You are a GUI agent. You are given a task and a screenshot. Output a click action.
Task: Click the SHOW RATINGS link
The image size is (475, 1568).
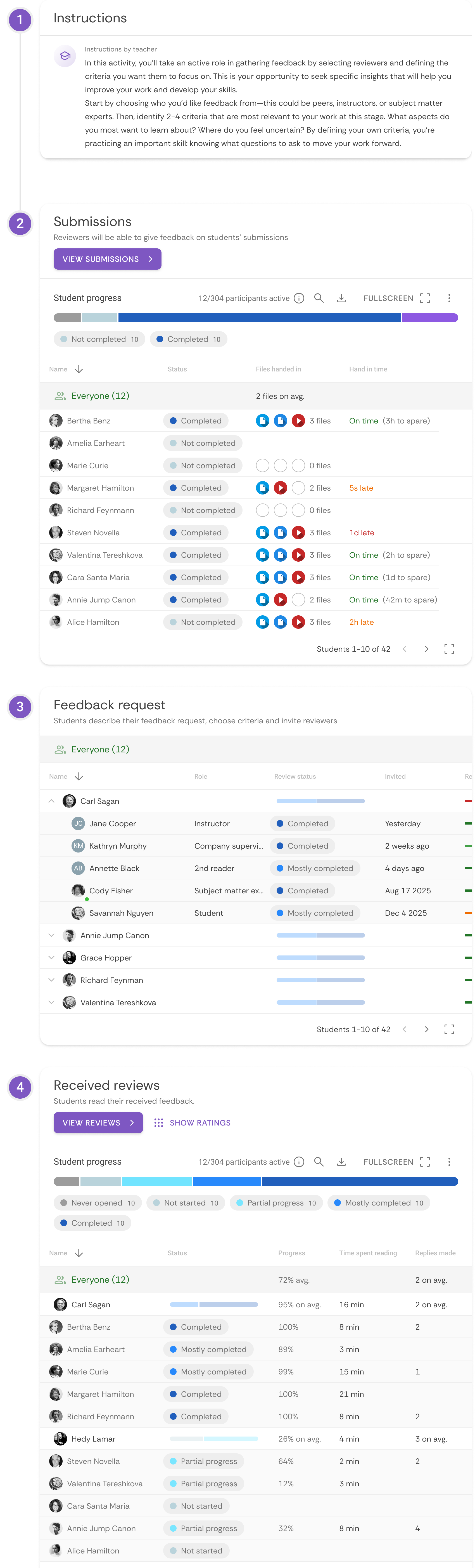tap(193, 1122)
